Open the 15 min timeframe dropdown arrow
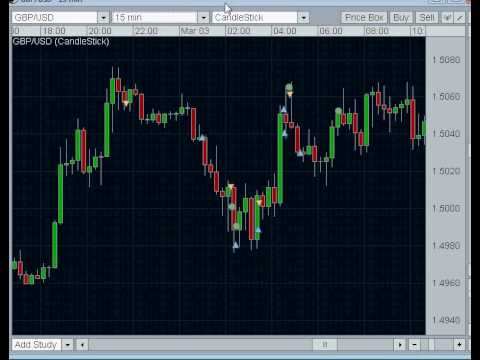 click(203, 17)
